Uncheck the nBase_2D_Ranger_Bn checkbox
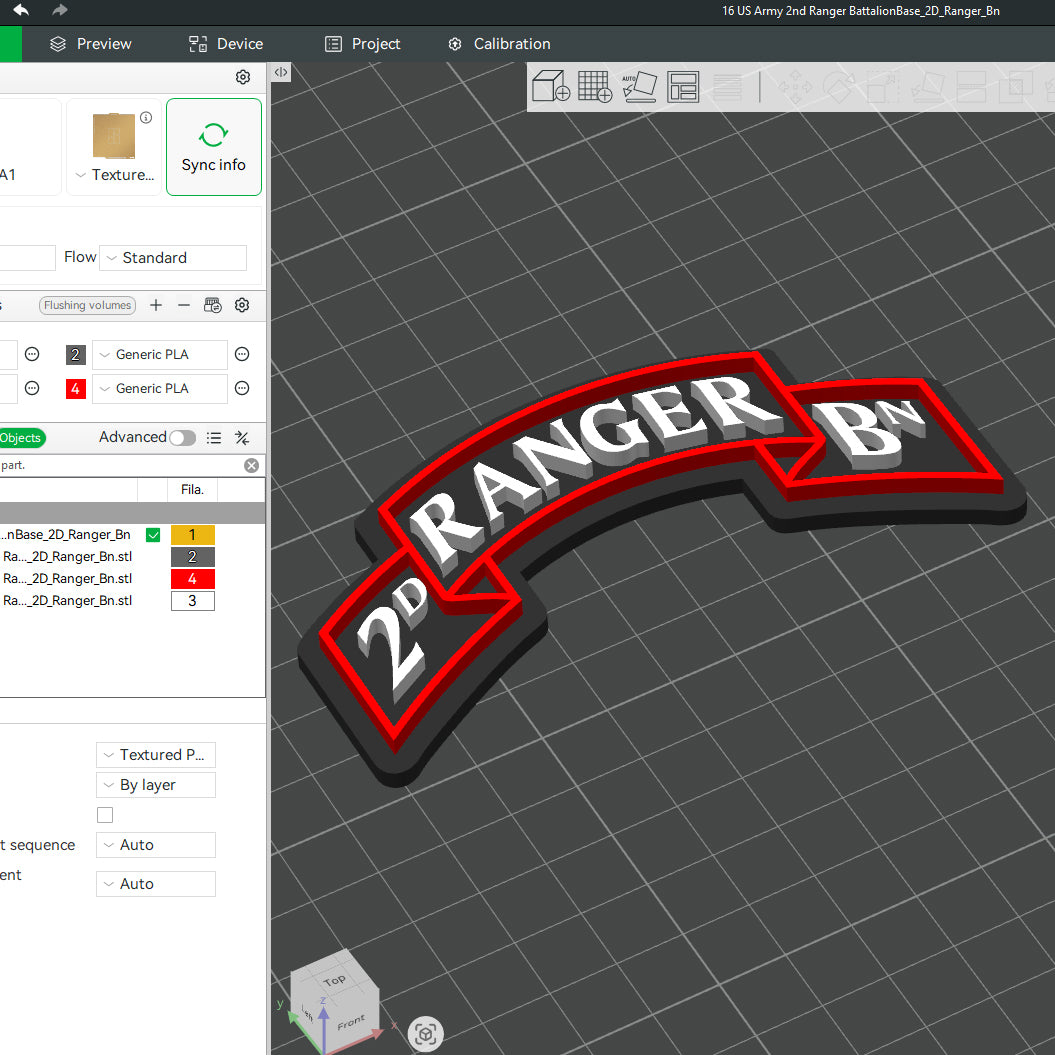Viewport: 1055px width, 1055px height. pyautogui.click(x=152, y=534)
